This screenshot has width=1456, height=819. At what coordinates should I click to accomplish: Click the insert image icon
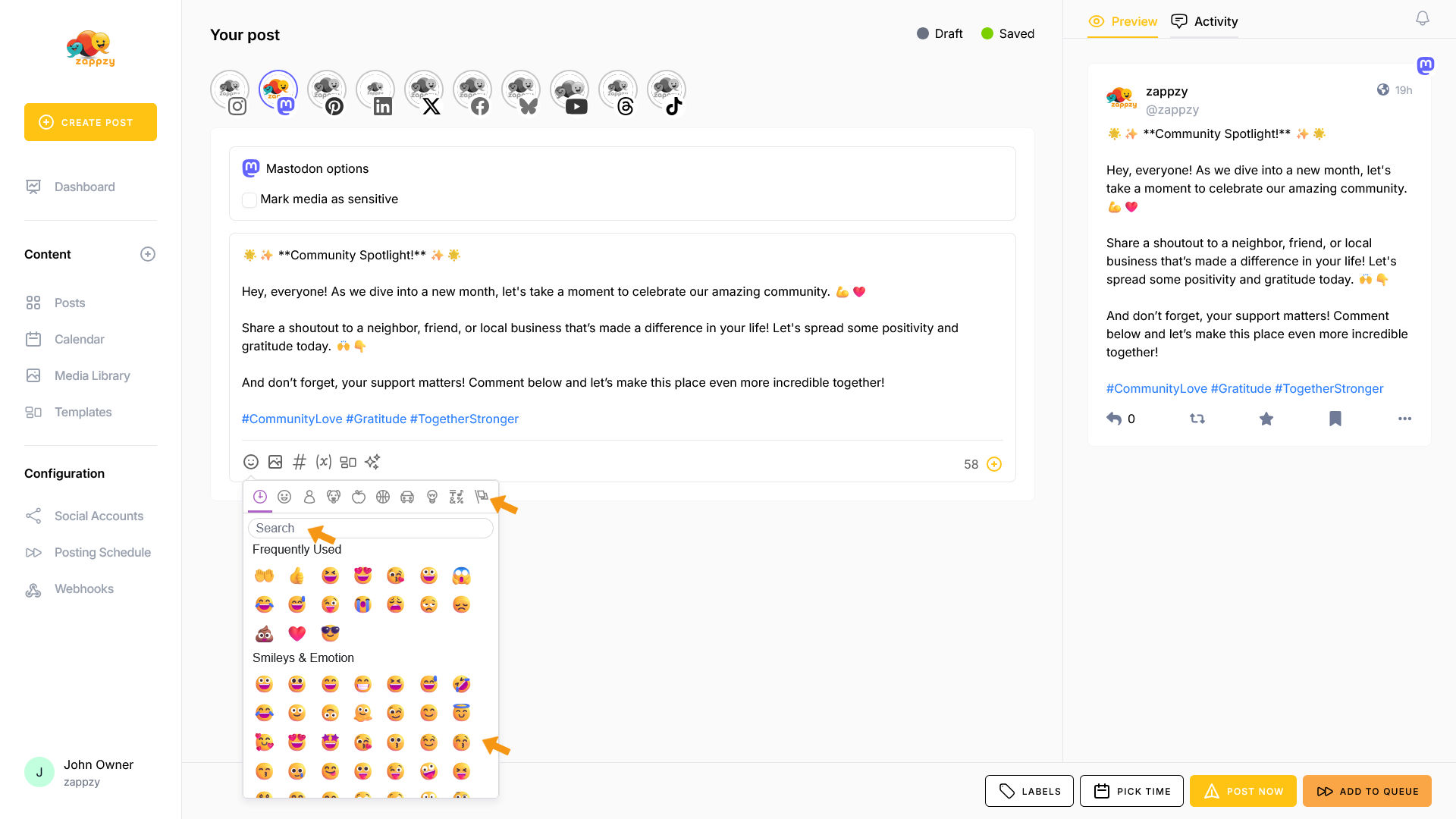(x=275, y=462)
